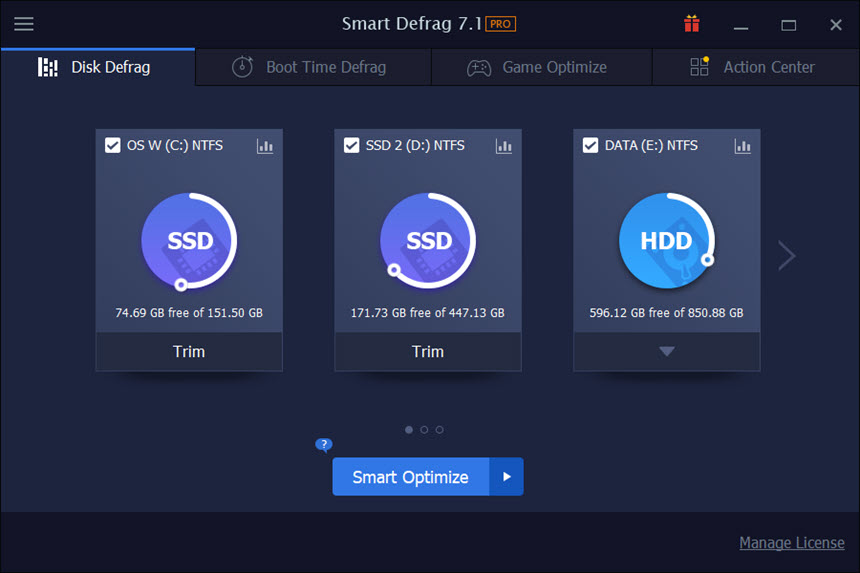Open the Game Optimize tab
860x573 pixels.
[542, 67]
